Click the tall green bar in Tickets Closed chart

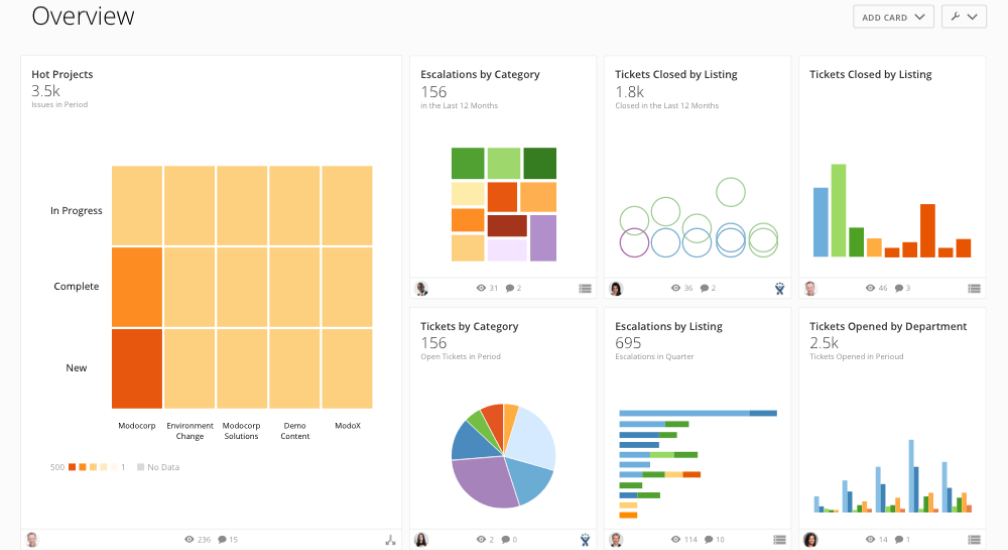point(839,210)
